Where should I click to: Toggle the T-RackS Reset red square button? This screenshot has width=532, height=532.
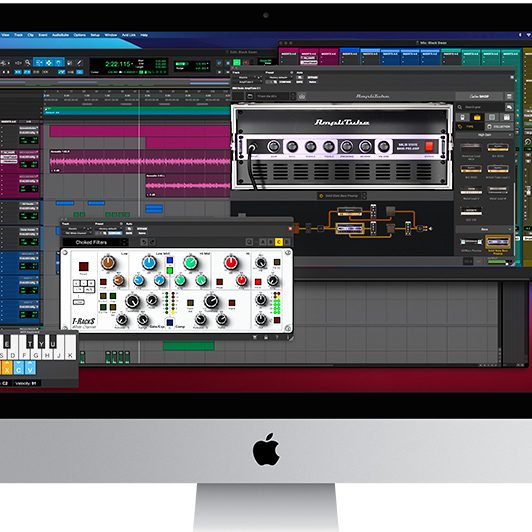pos(83,266)
